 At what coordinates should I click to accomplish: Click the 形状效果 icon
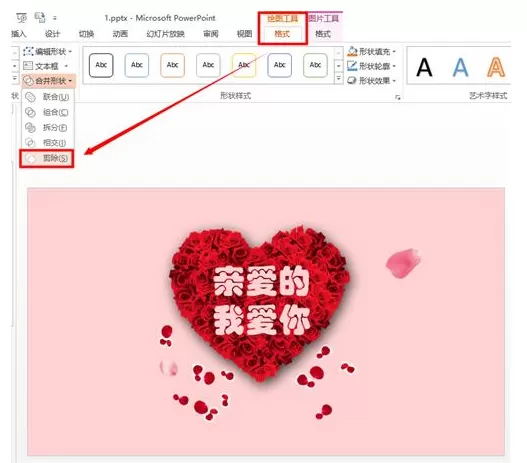point(352,80)
